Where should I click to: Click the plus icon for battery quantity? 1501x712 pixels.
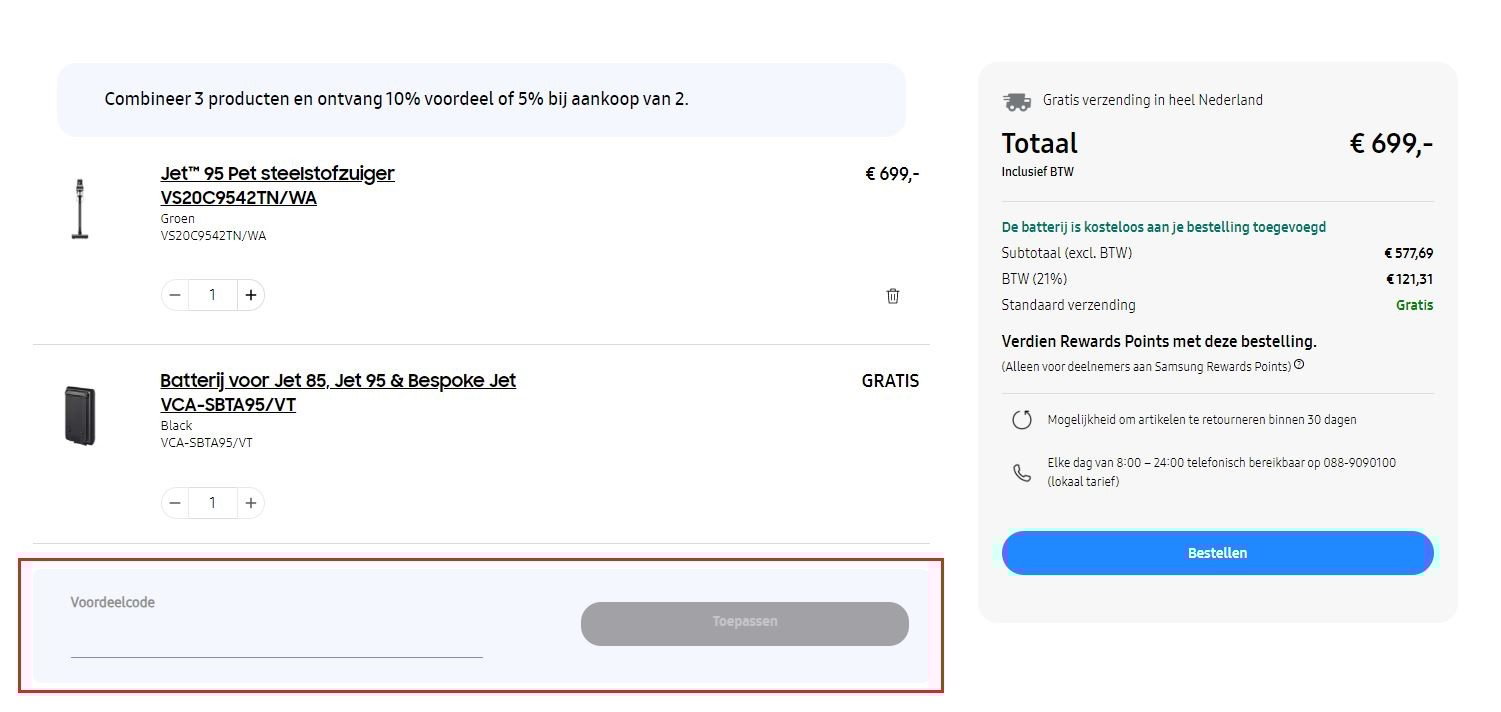(250, 502)
